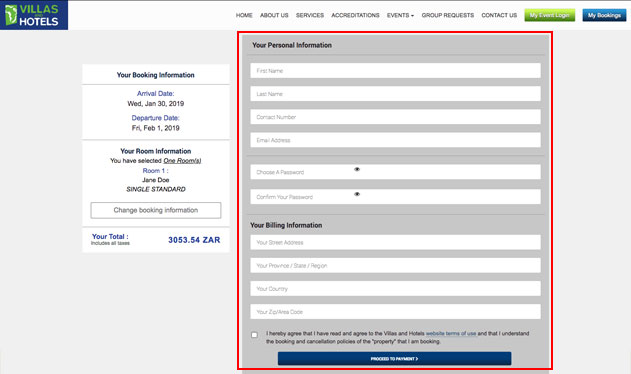Open the Contact Us page
The height and width of the screenshot is (374, 631).
(x=499, y=15)
